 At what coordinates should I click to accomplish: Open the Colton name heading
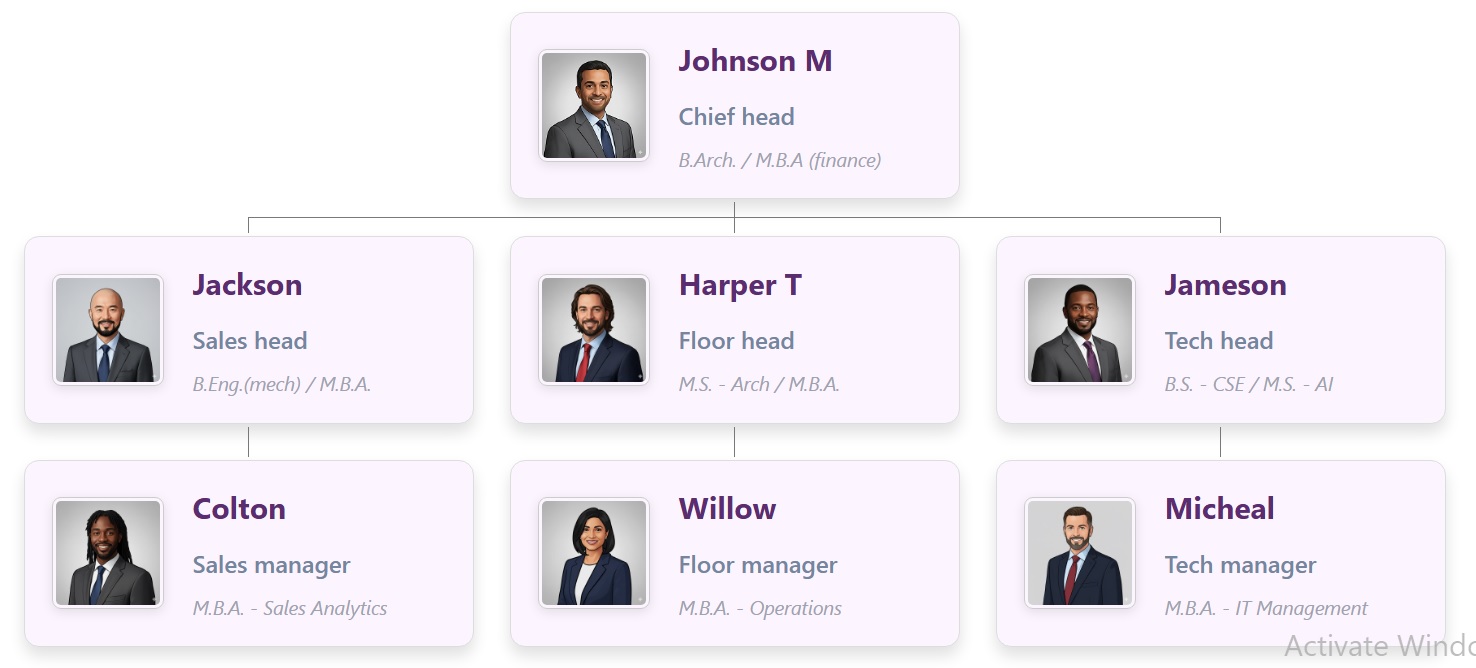pos(239,509)
